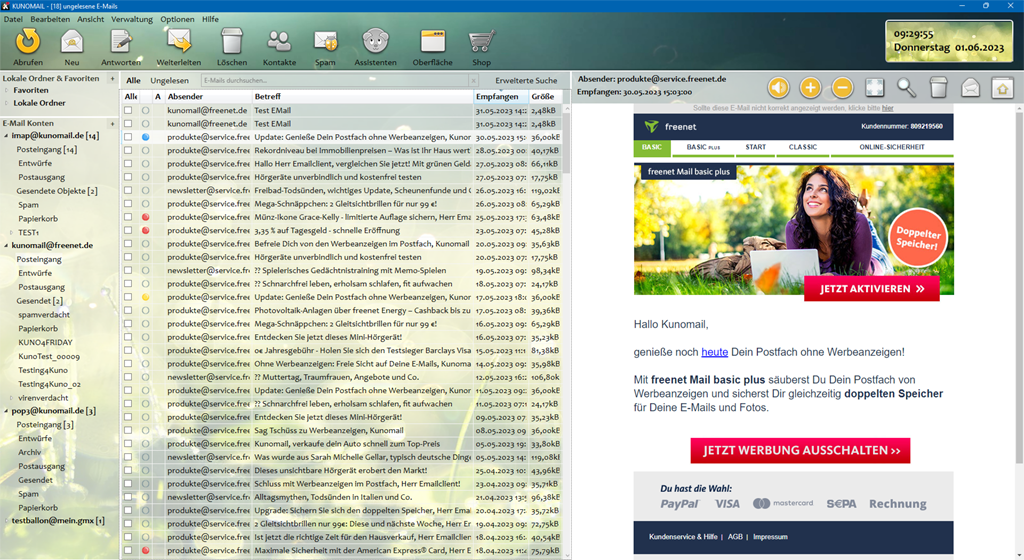Open the Shop cart icon
1024x560 pixels.
coord(481,42)
